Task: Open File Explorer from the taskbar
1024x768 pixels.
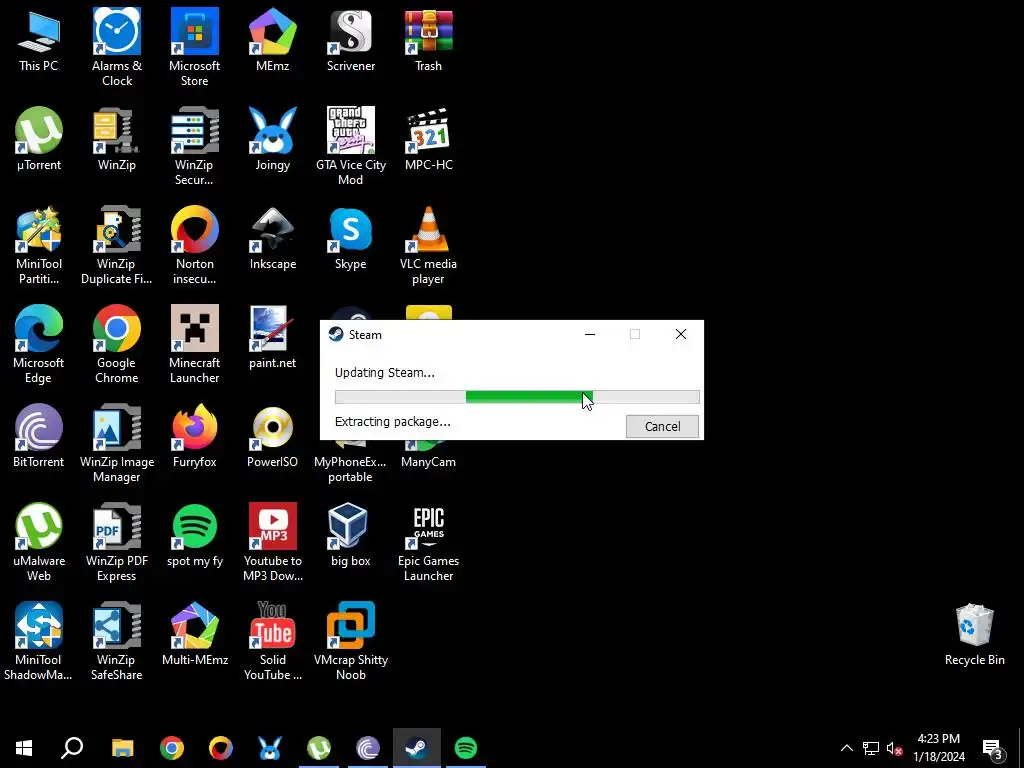Action: (122, 748)
